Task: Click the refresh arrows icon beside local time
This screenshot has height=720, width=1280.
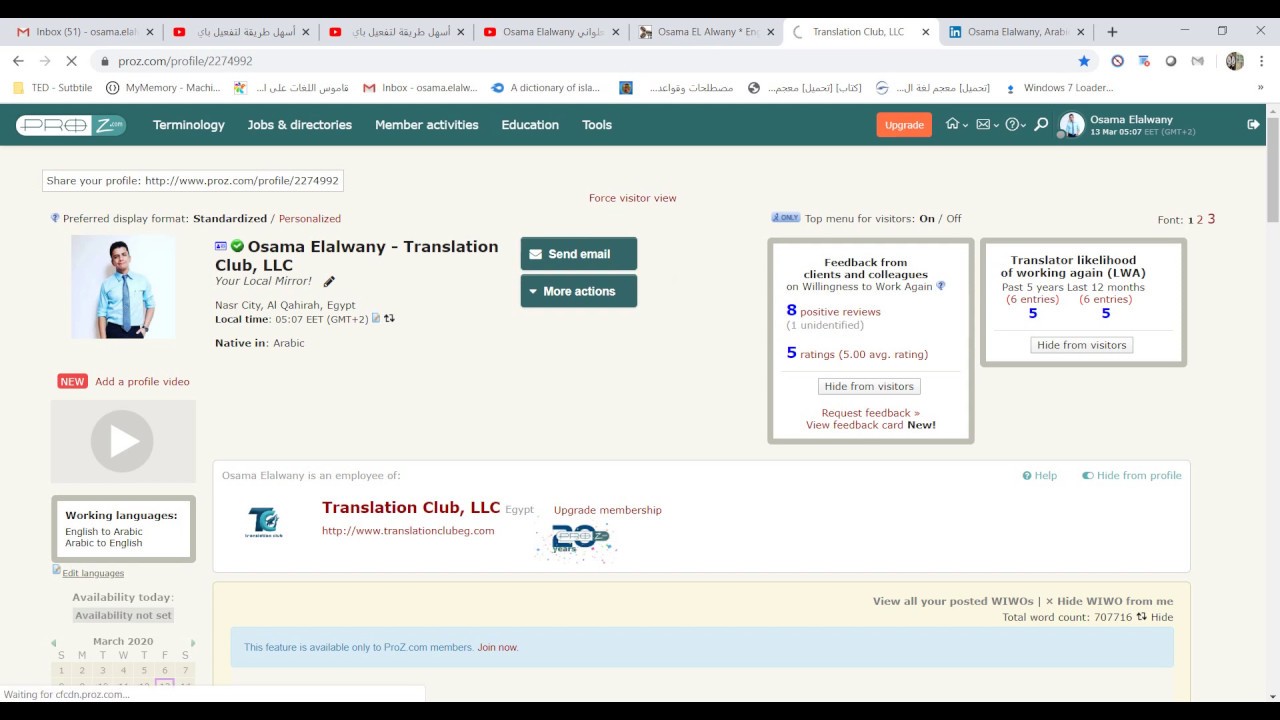Action: click(x=389, y=319)
